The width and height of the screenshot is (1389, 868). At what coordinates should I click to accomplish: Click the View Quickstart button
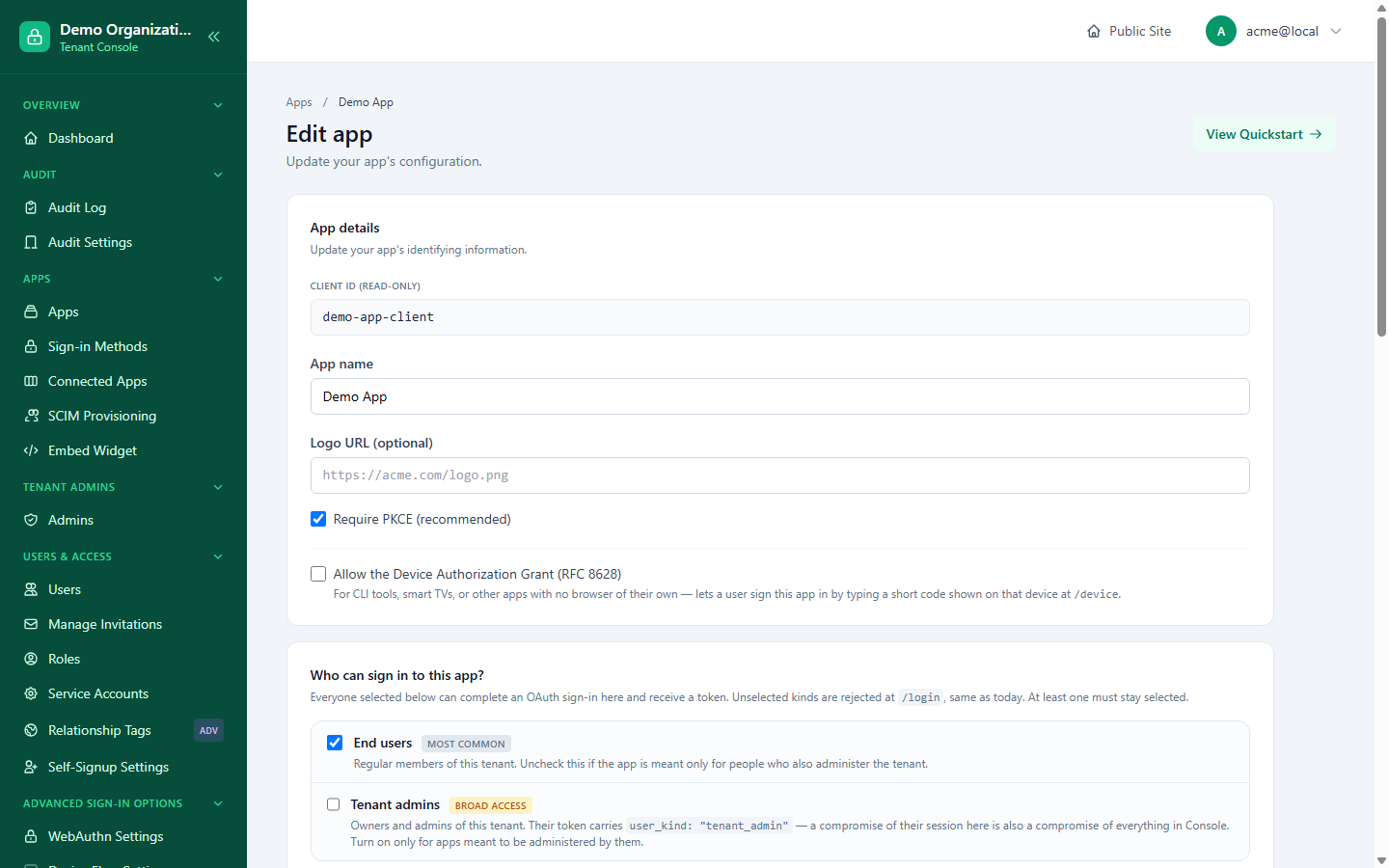click(1264, 134)
